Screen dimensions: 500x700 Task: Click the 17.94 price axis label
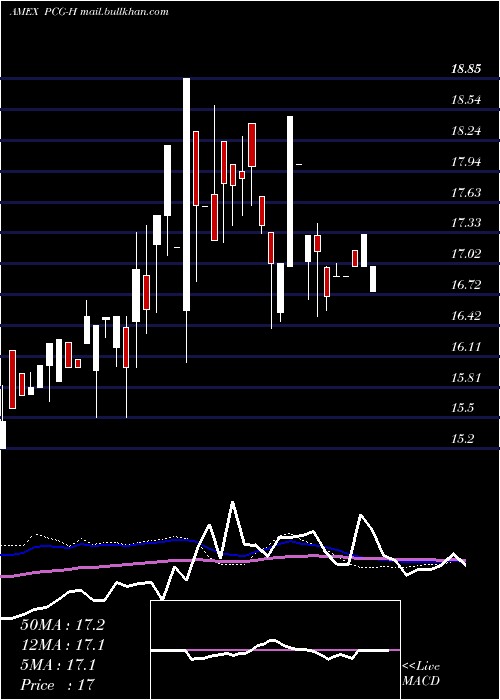(x=467, y=162)
